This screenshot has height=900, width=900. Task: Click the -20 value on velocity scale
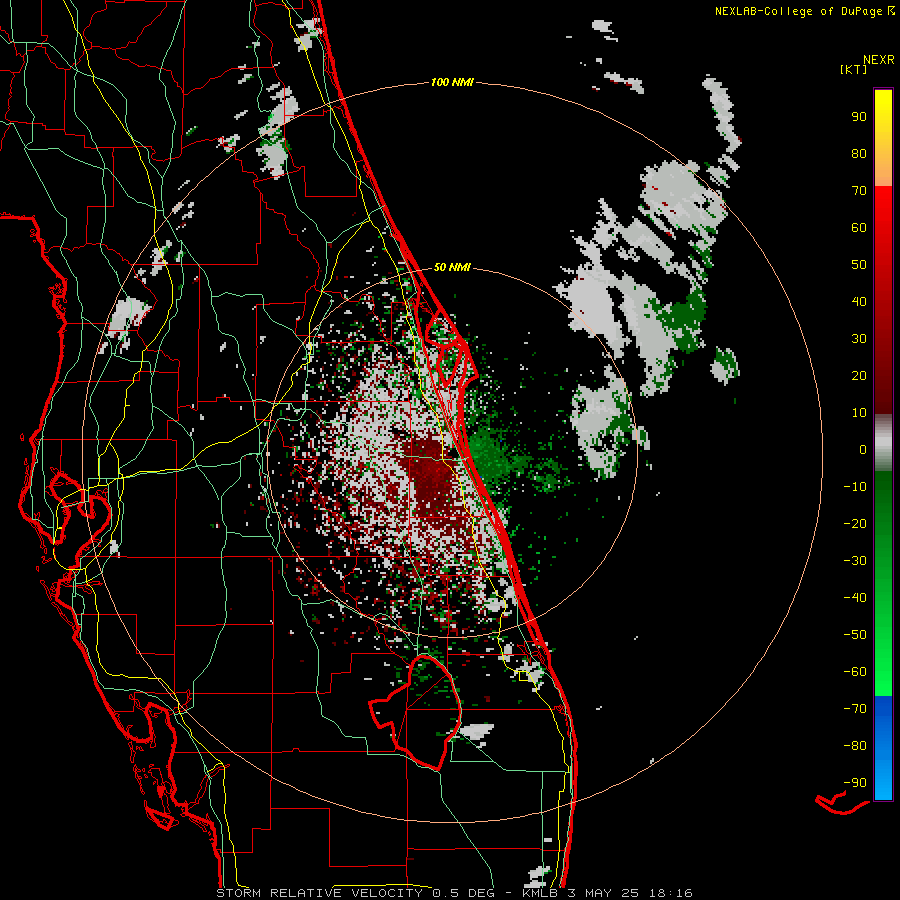855,524
